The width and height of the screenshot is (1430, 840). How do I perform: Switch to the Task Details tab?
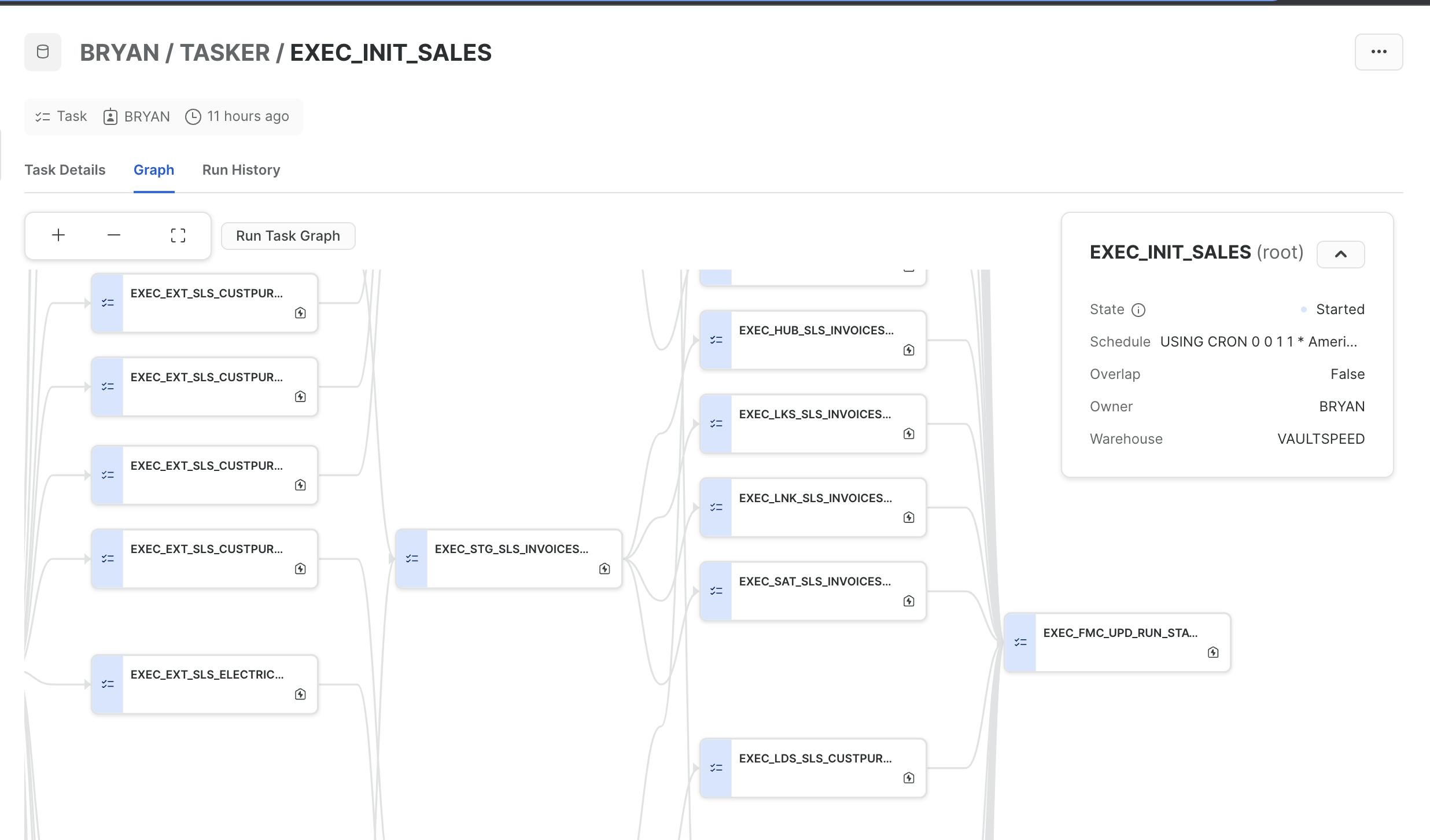65,170
